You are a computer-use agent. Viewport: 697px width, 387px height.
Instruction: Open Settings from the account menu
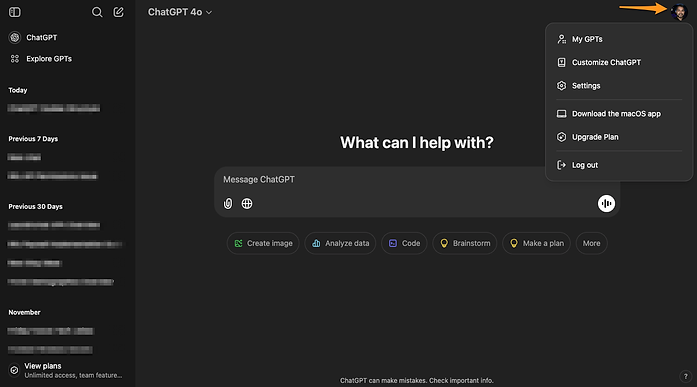(619, 86)
